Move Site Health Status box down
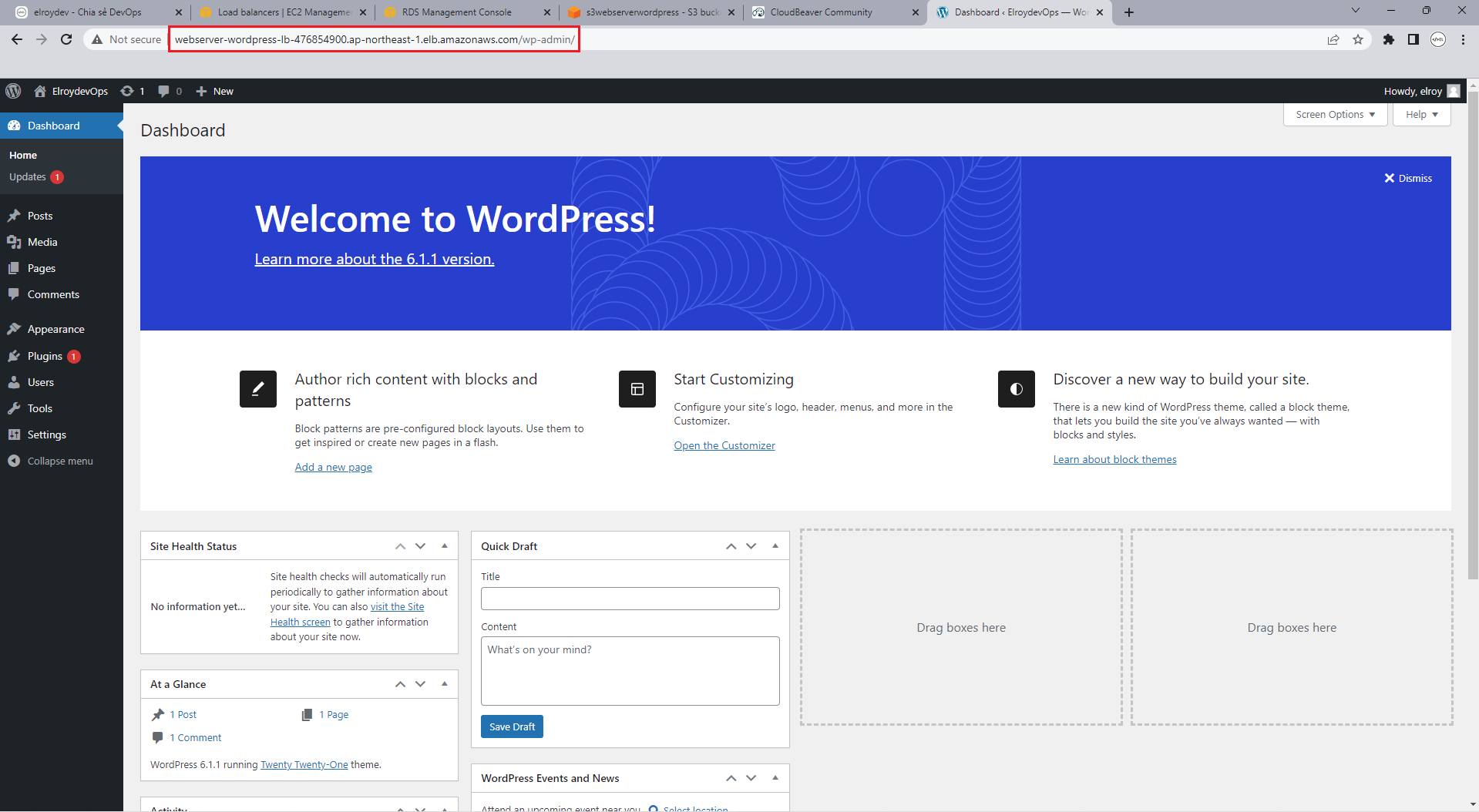1479x812 pixels. [x=420, y=546]
